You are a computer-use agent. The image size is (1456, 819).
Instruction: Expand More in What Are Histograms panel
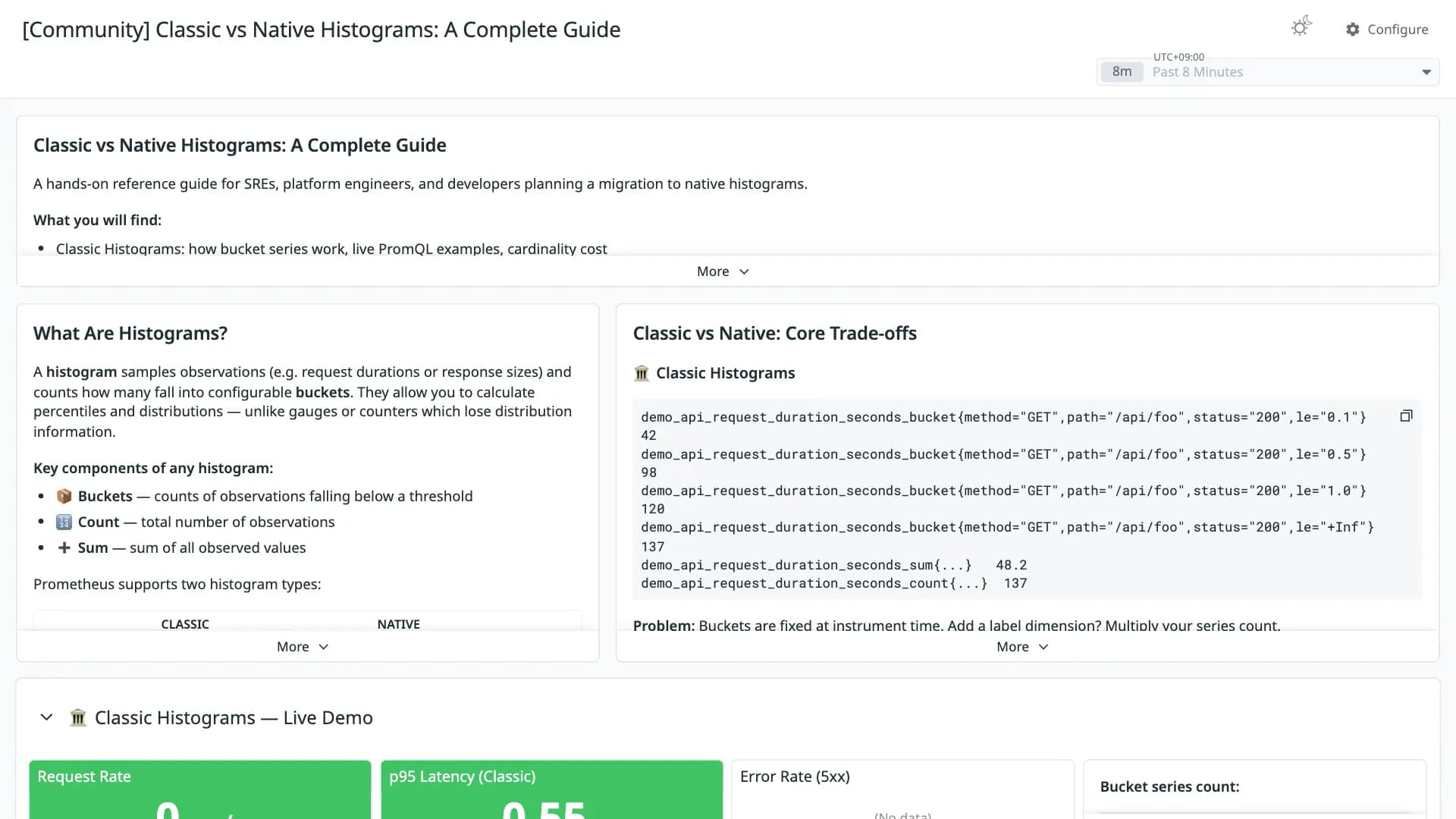[x=303, y=647]
